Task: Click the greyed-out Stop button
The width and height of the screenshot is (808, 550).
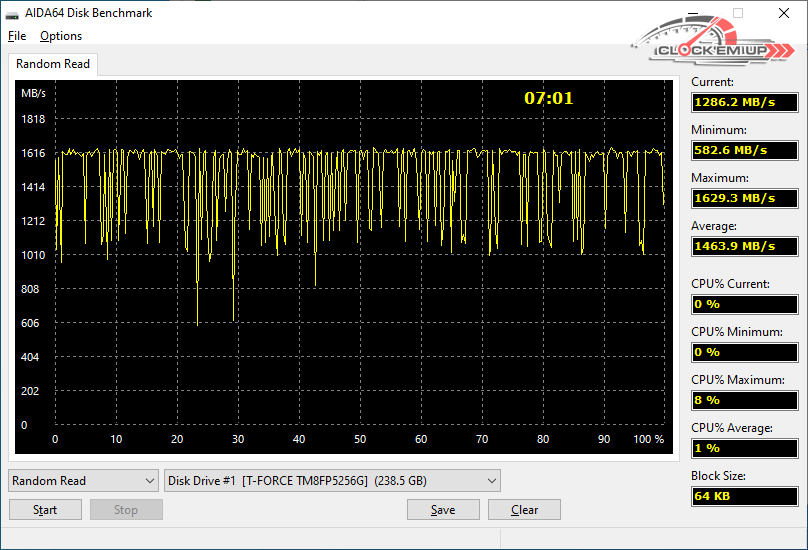Action: point(126,510)
